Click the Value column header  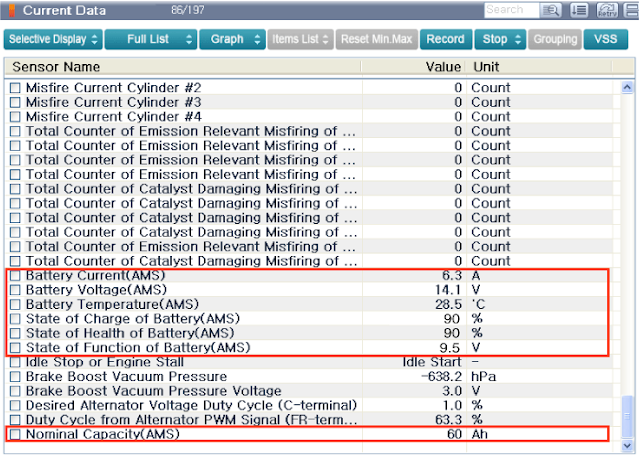(414, 67)
